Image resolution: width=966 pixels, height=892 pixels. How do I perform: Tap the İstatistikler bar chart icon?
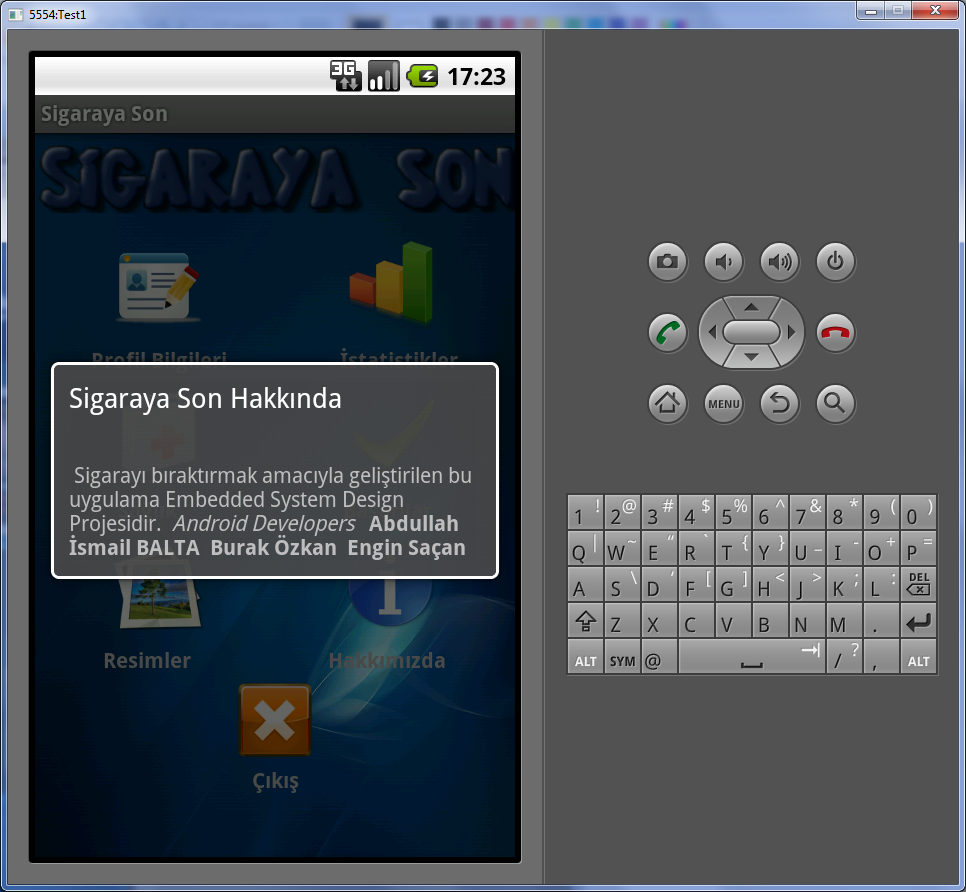pos(391,285)
